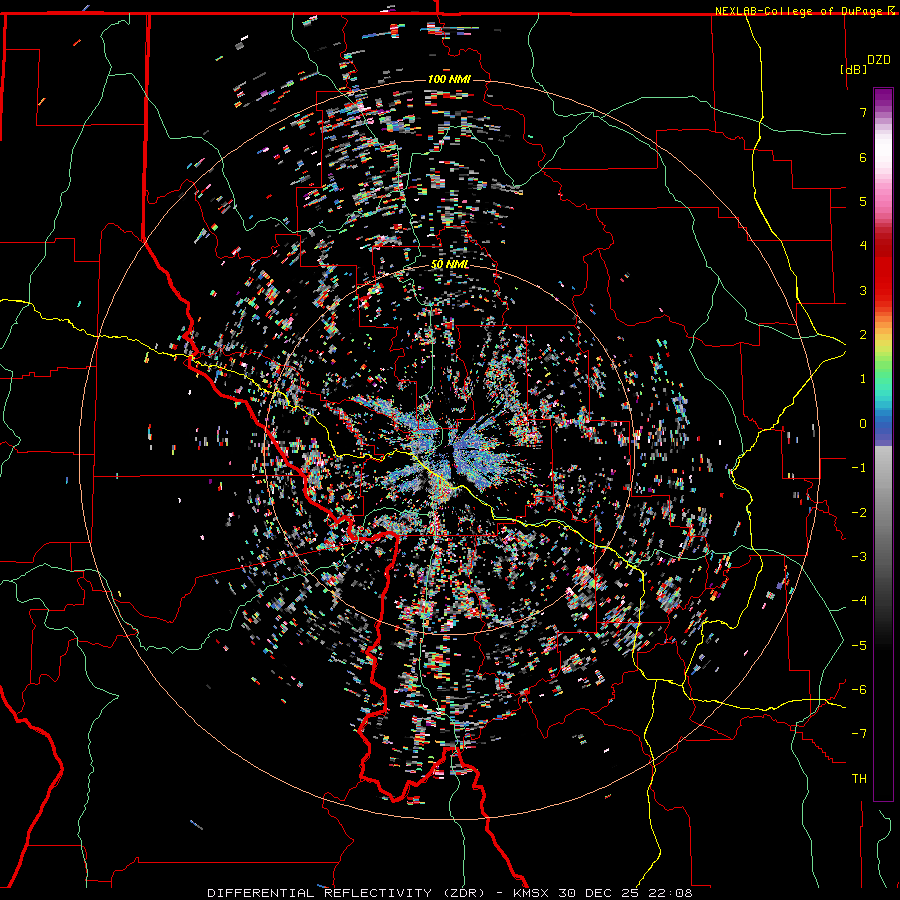Click the scale label 2

tap(863, 335)
